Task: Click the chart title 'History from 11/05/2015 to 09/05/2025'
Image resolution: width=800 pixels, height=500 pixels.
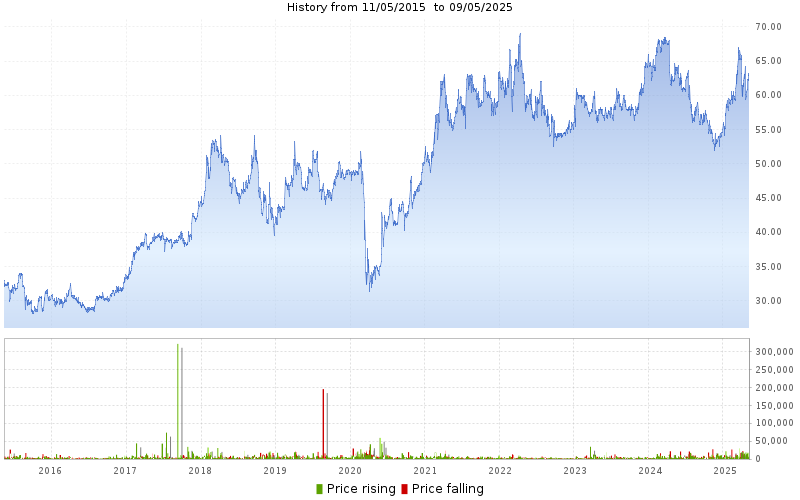Action: [399, 7]
